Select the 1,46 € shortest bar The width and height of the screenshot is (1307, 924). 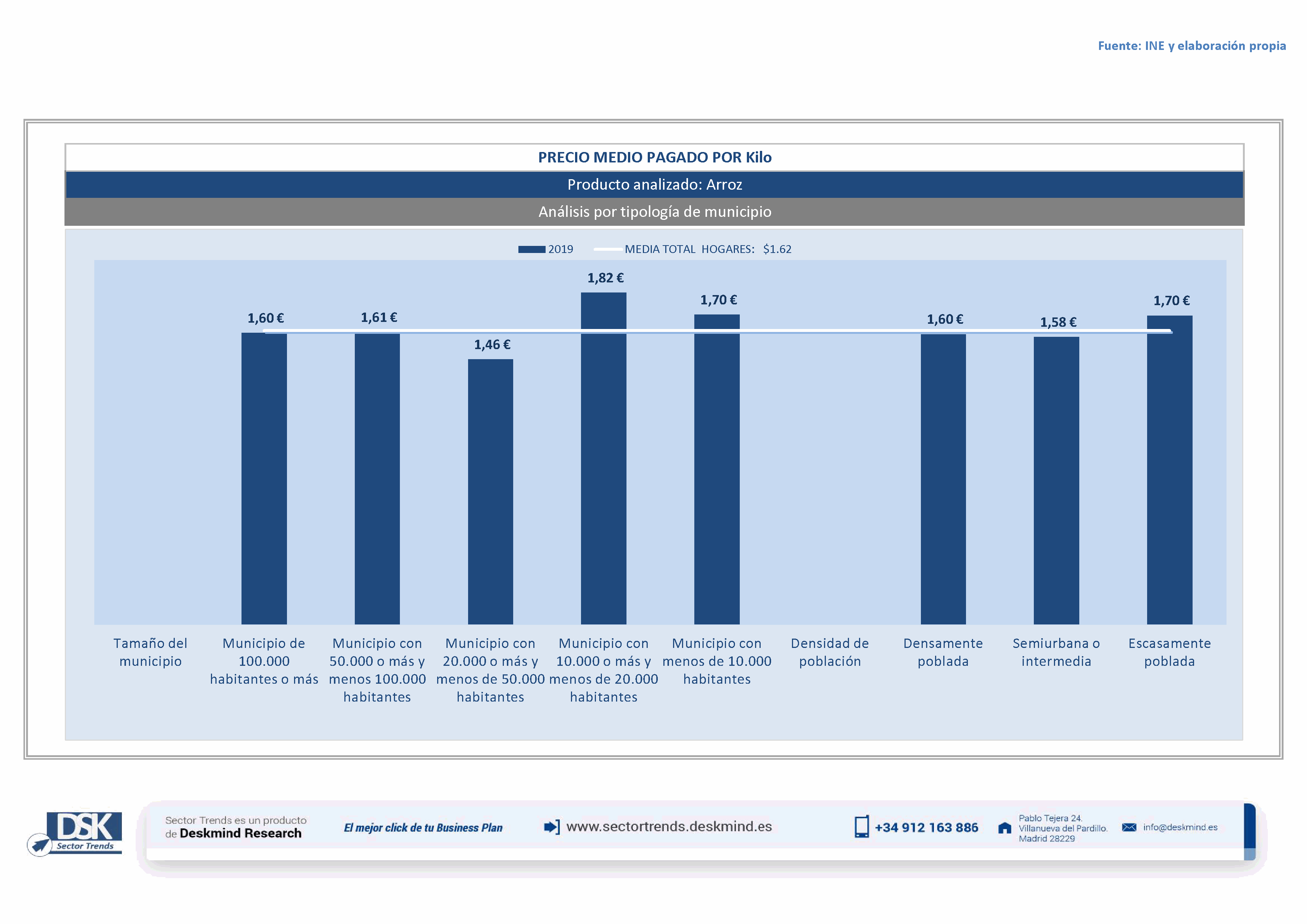point(490,491)
